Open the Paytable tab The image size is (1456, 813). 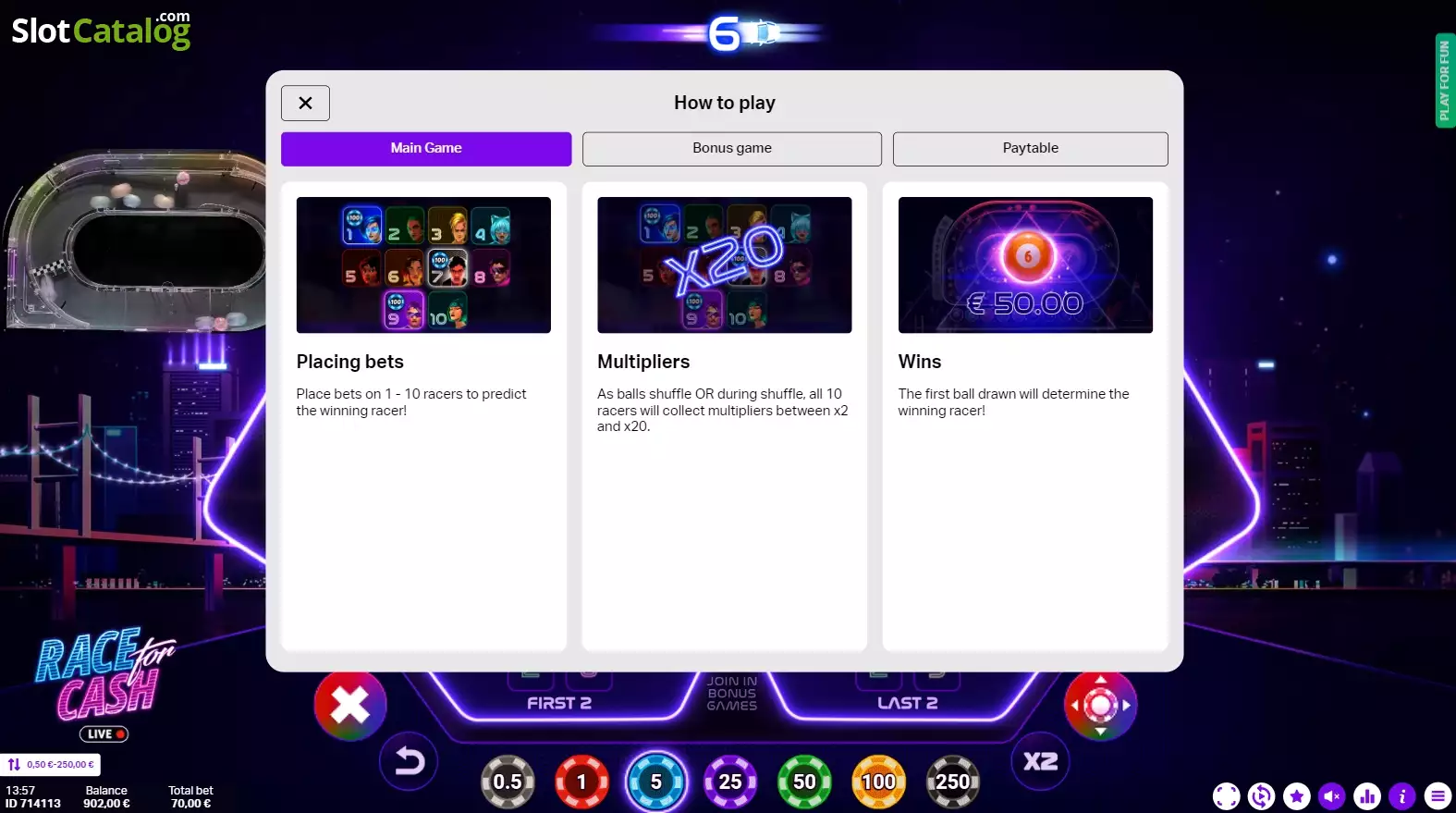tap(1031, 148)
